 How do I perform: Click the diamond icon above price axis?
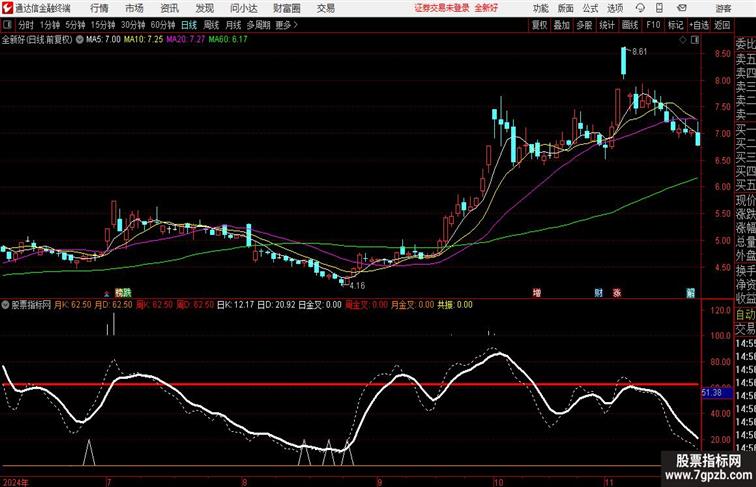point(683,41)
